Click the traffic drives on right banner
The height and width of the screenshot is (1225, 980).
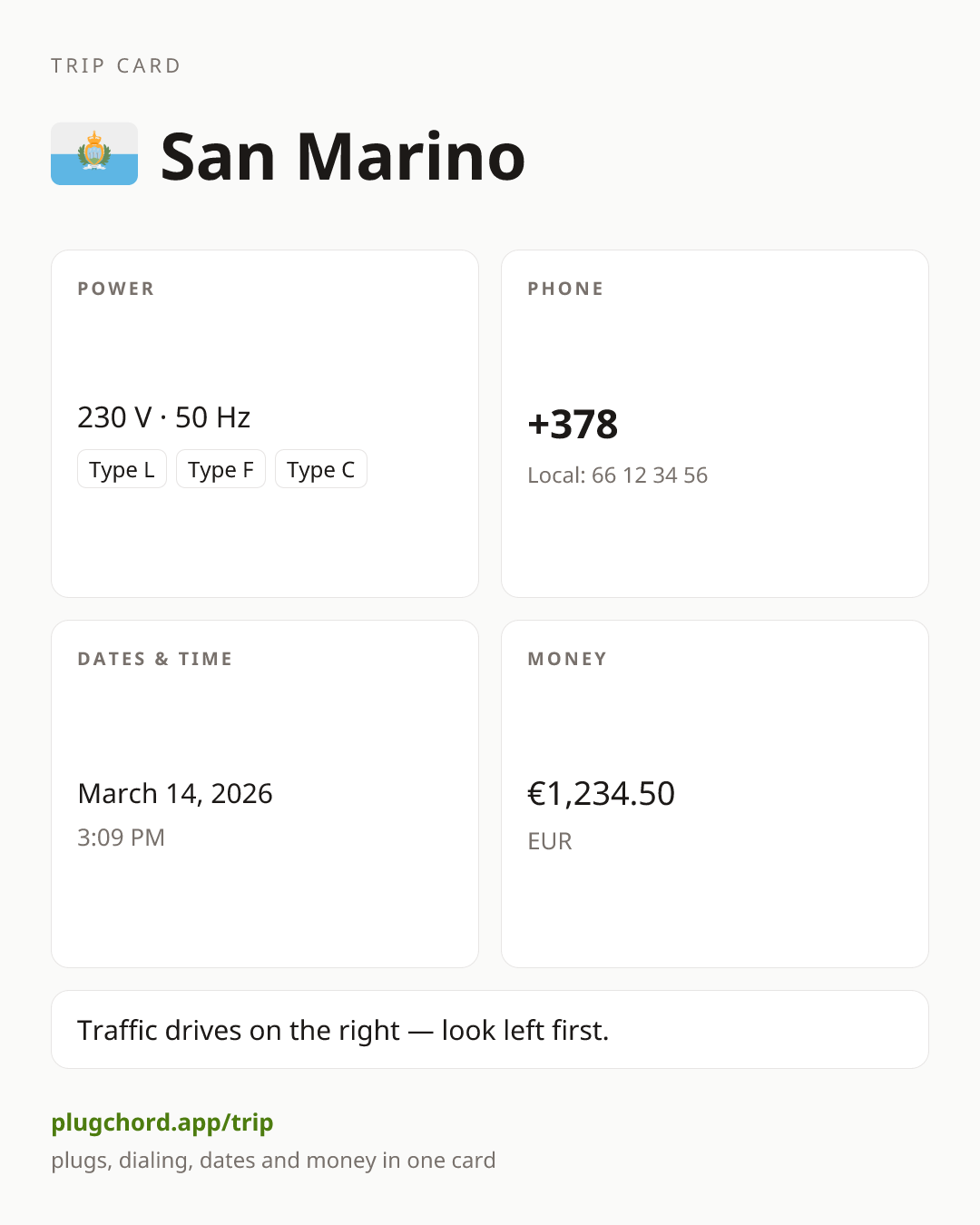490,1030
